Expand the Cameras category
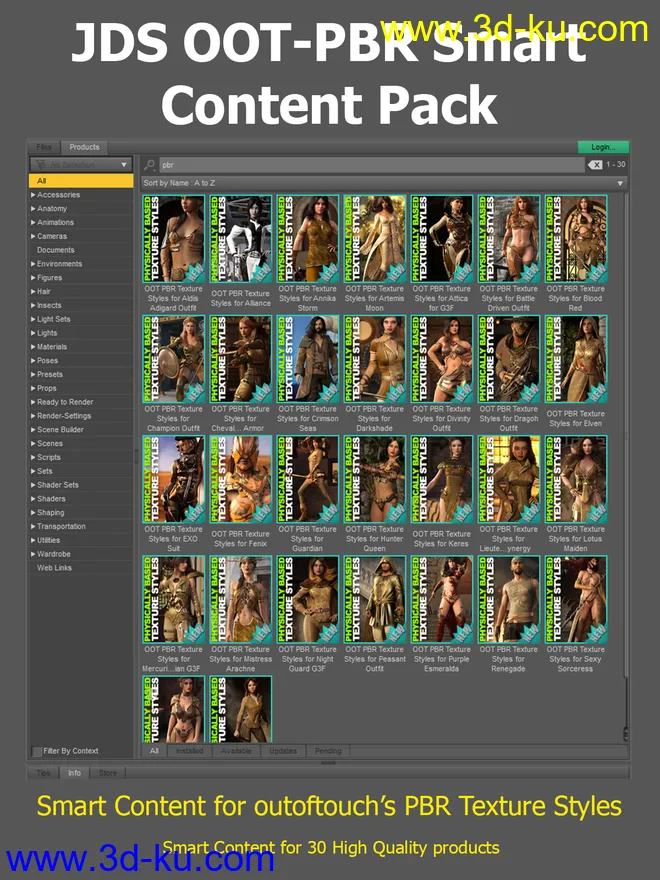Image resolution: width=660 pixels, height=880 pixels. (33, 236)
